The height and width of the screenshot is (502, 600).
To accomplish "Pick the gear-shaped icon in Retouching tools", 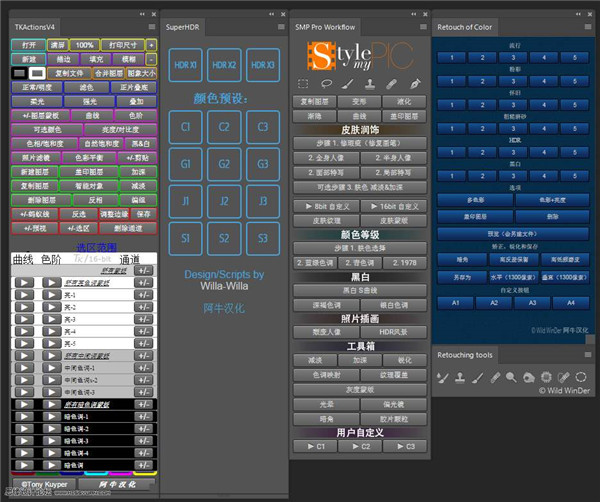I will (x=546, y=377).
